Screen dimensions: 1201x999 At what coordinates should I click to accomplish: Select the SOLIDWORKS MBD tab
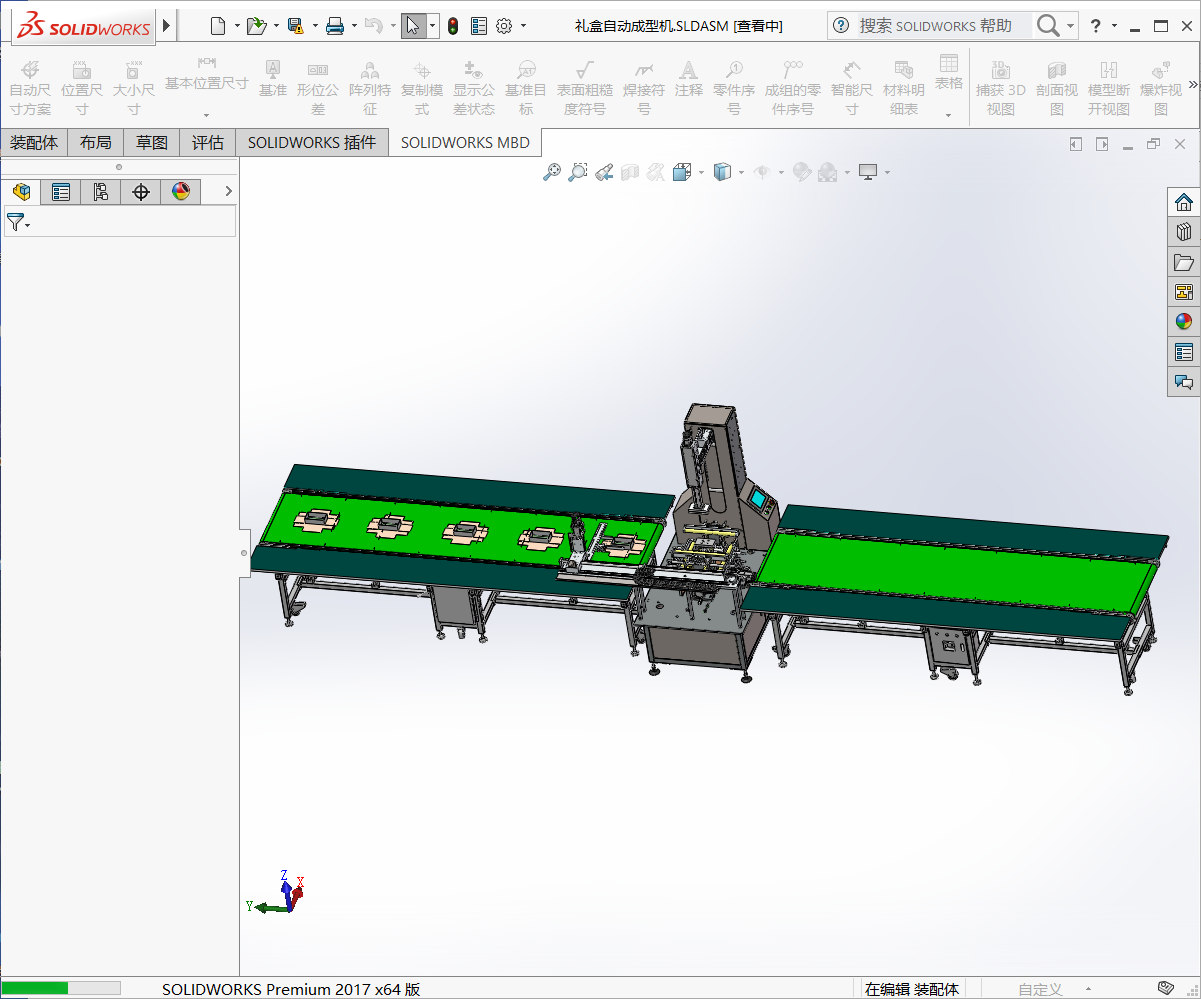(465, 143)
